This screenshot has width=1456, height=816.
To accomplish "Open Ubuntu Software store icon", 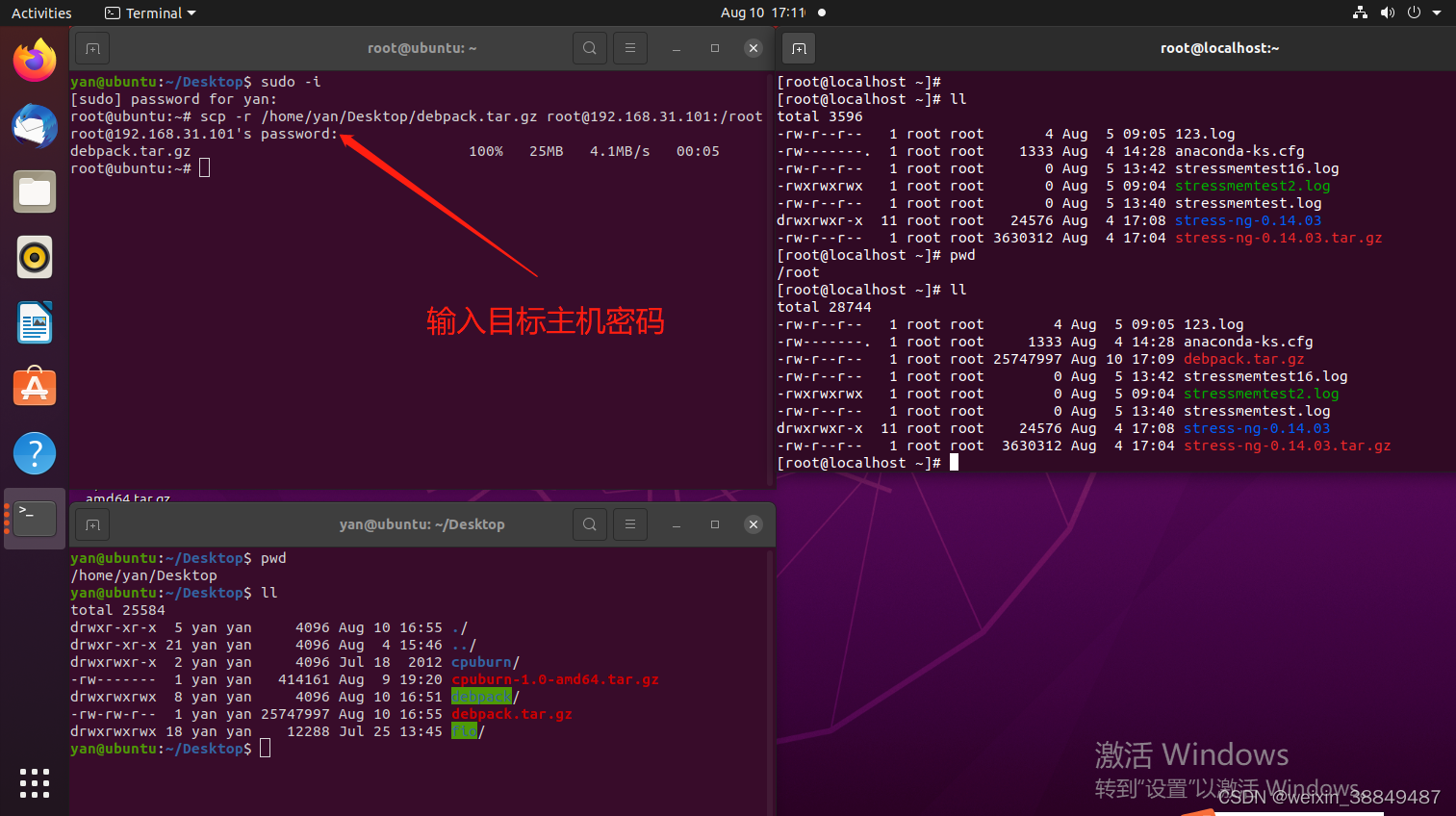I will tap(35, 388).
